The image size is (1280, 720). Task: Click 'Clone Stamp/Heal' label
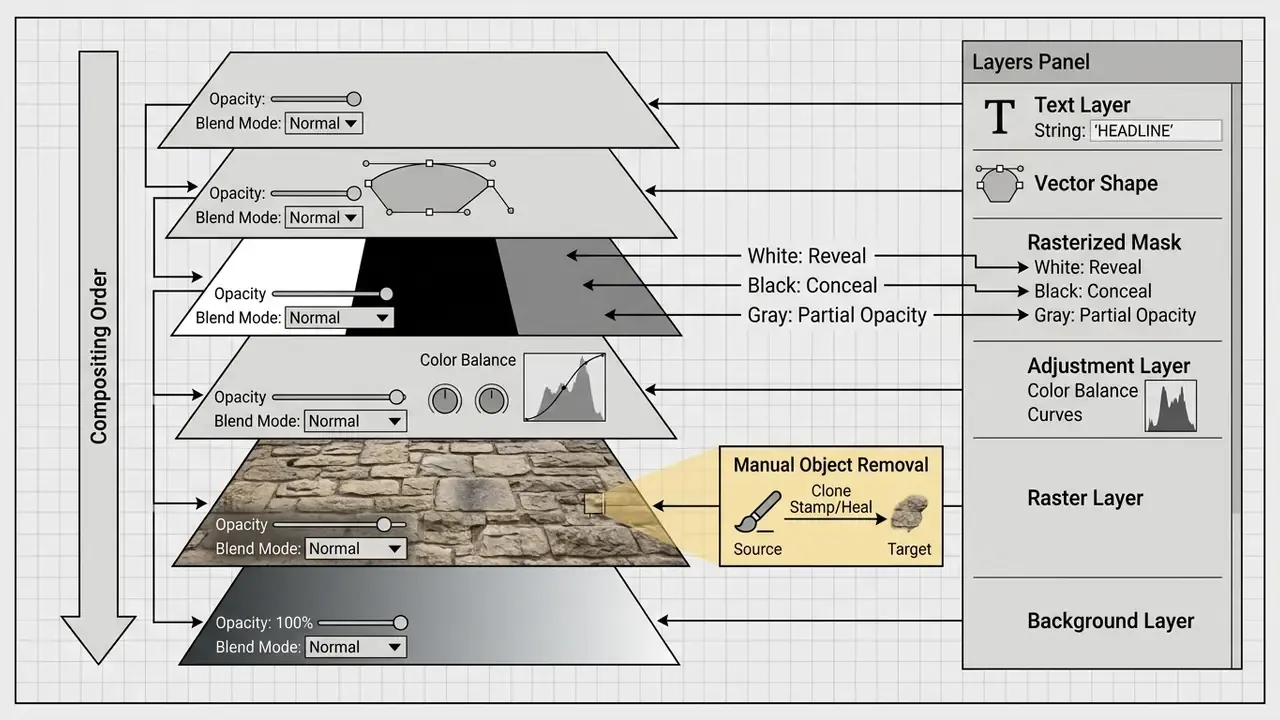832,499
